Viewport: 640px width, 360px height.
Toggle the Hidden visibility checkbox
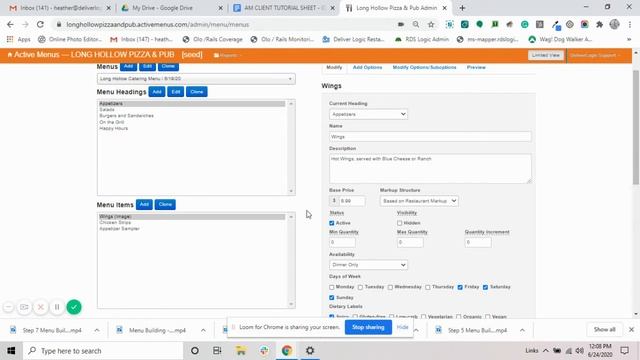coord(400,223)
